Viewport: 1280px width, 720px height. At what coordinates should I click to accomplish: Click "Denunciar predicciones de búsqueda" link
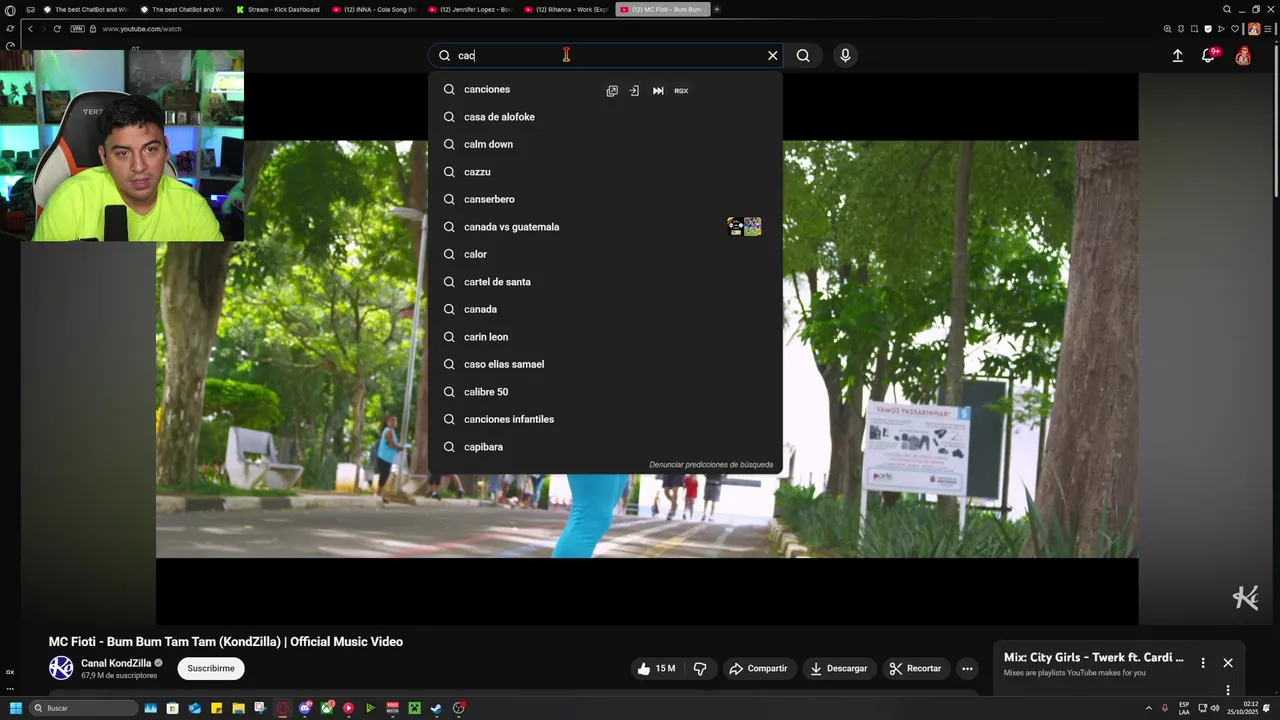tap(711, 465)
